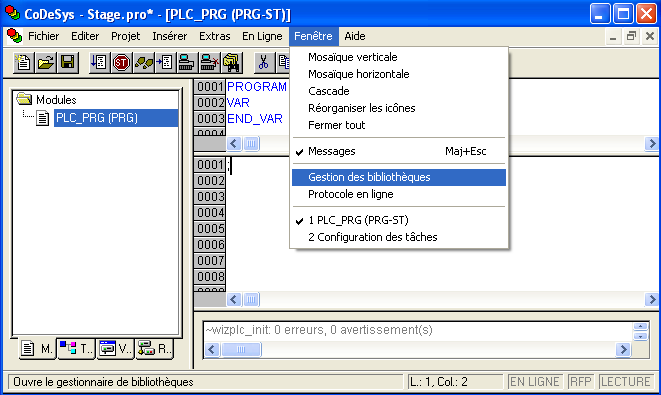The height and width of the screenshot is (395, 661).
Task: Click line number 0002 in the code editor
Action: (210, 180)
